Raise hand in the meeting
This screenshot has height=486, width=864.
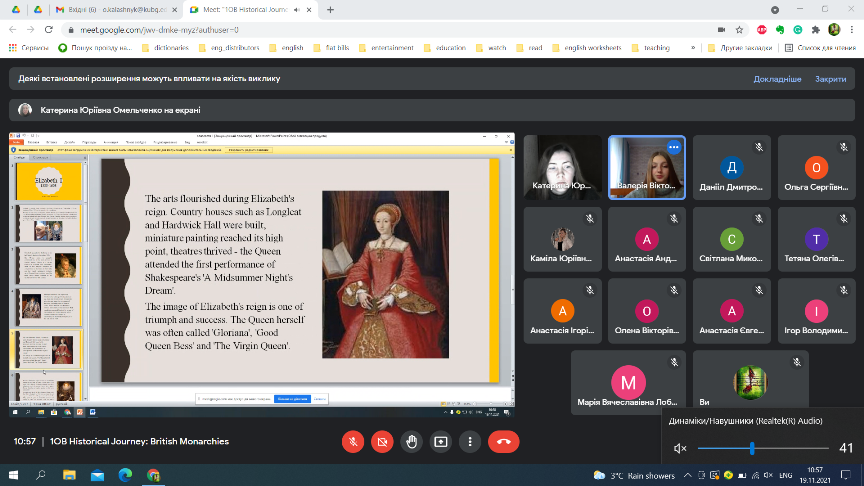(410, 441)
